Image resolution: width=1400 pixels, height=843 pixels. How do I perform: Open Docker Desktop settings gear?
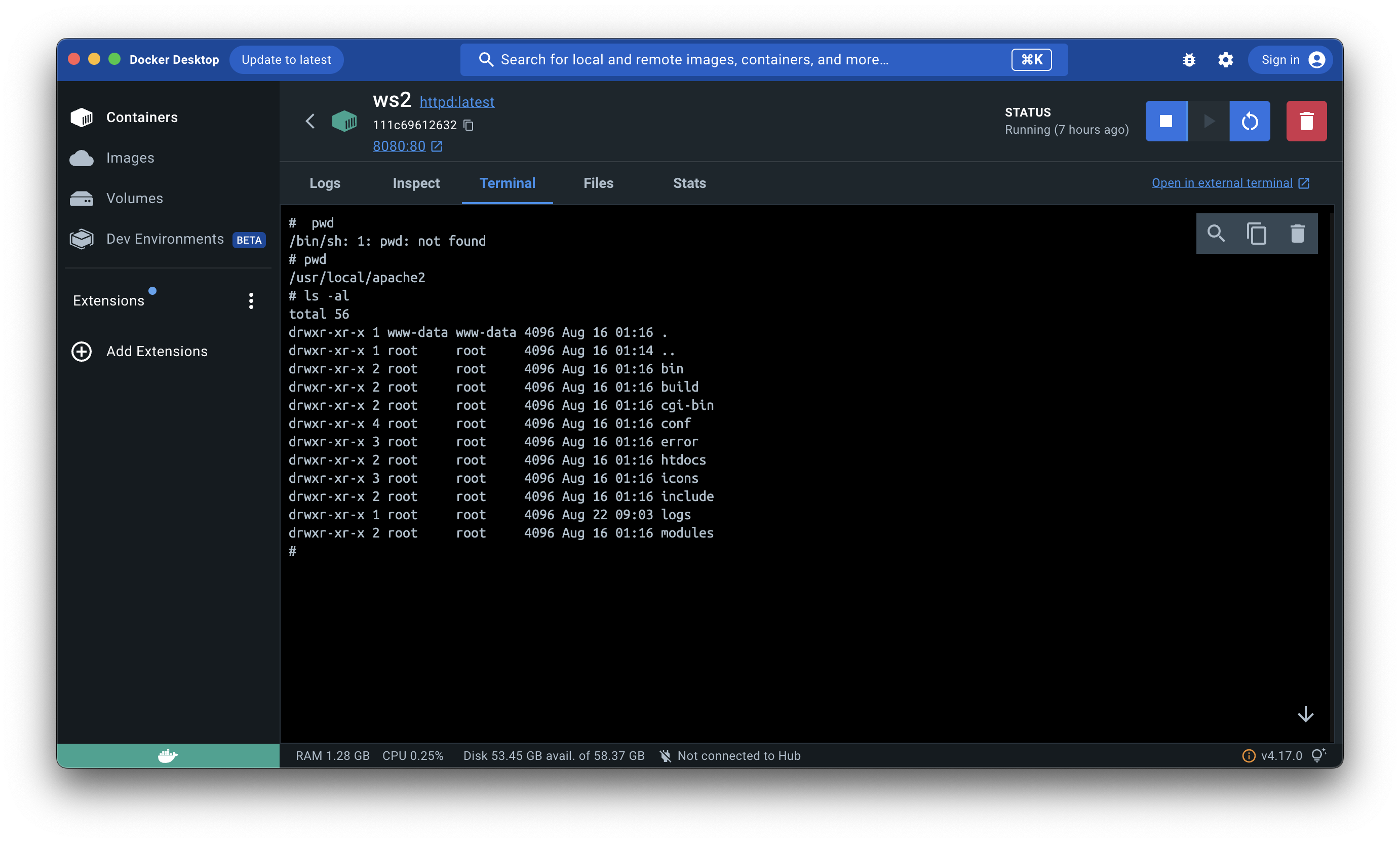[x=1225, y=60]
